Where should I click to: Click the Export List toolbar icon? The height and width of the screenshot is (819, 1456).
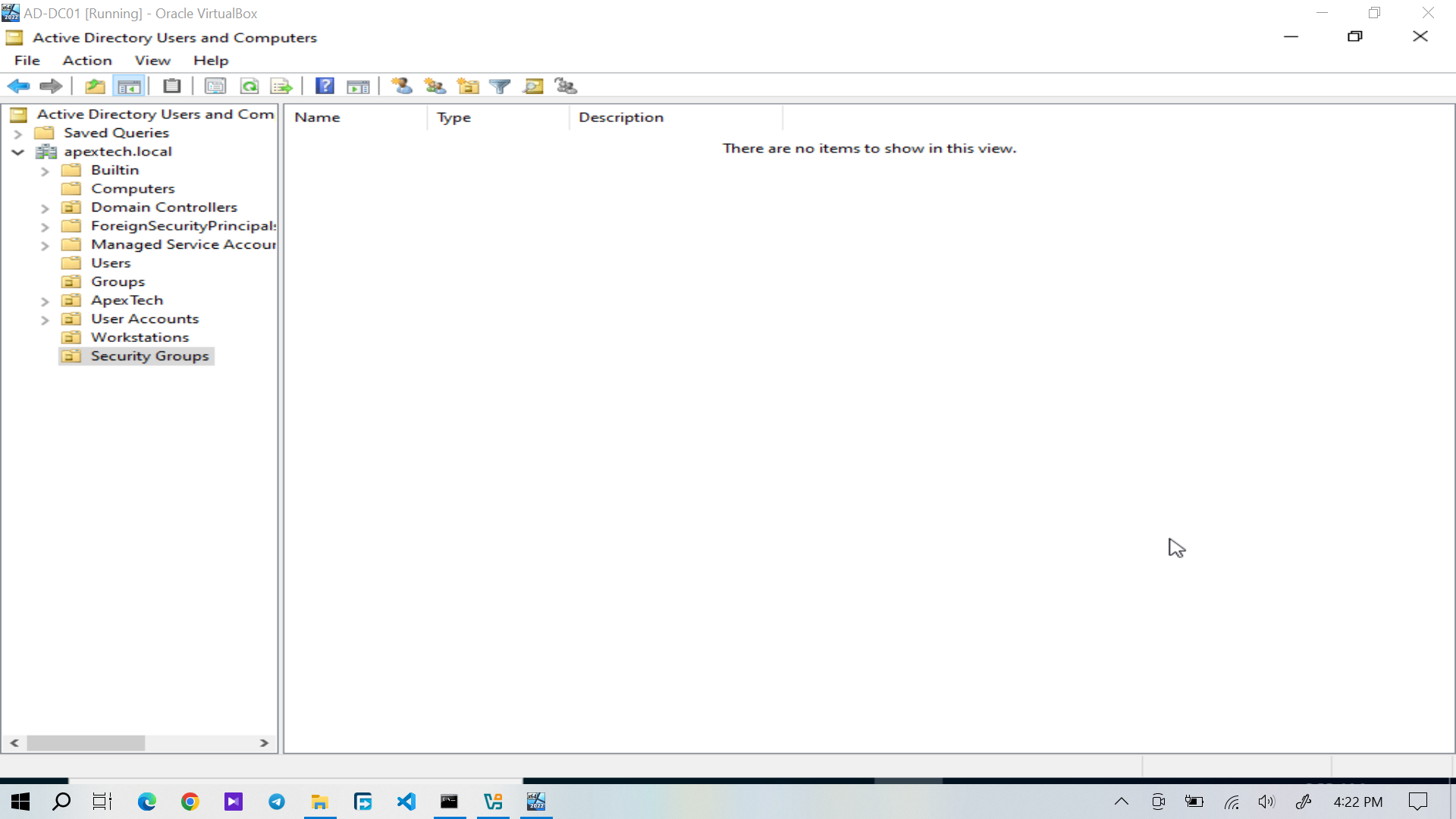(x=281, y=86)
